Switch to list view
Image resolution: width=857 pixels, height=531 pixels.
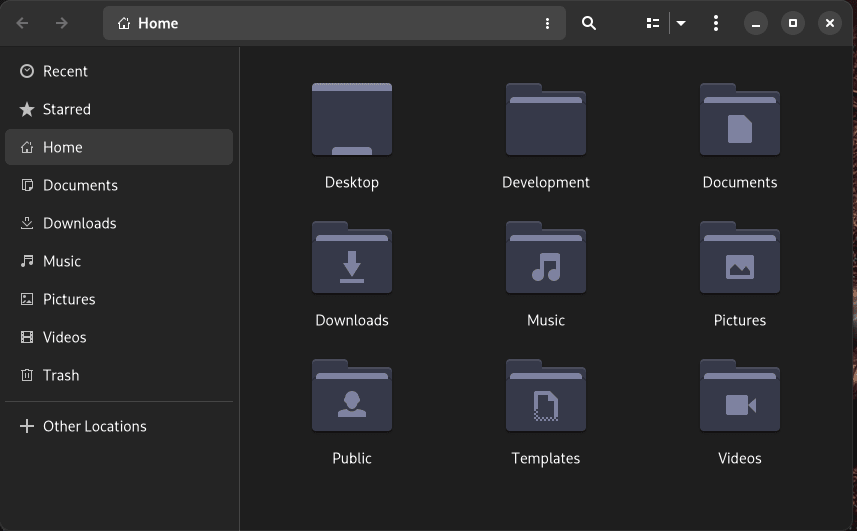653,23
